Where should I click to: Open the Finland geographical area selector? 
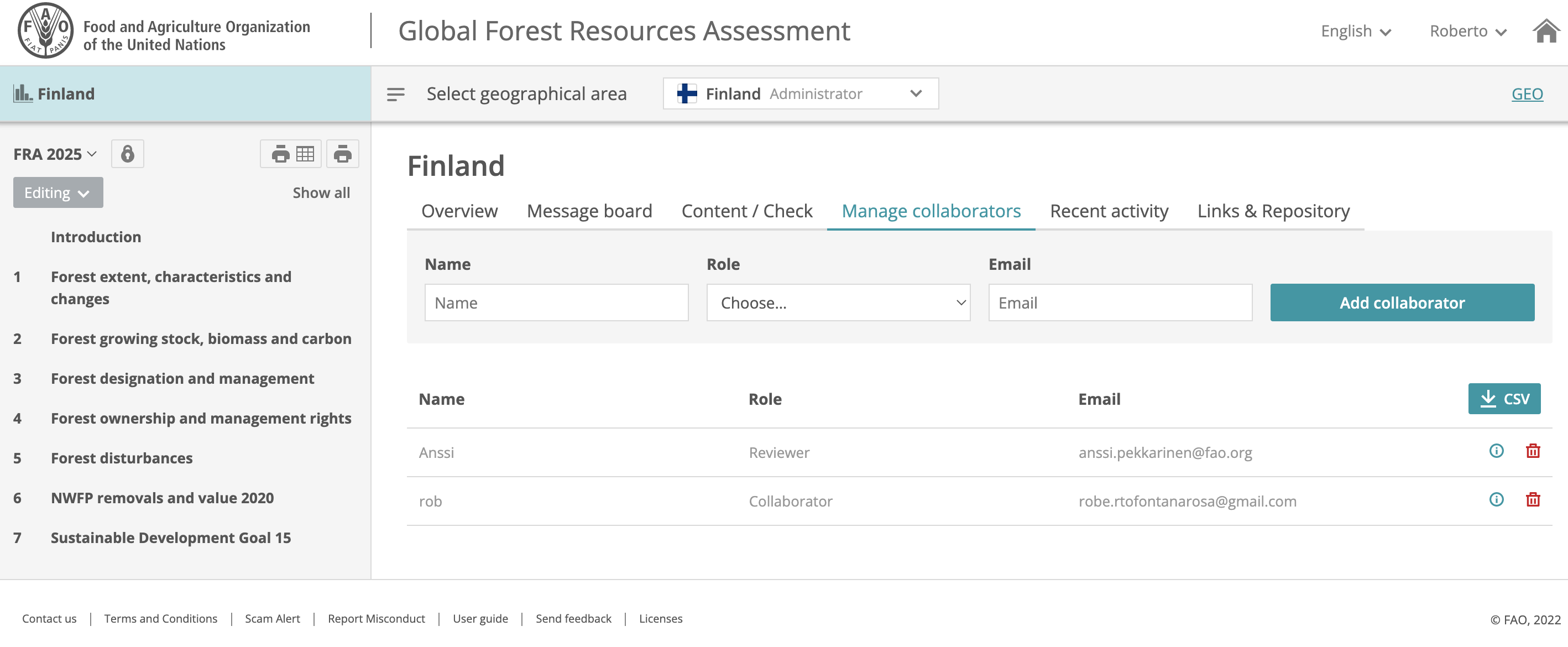click(x=800, y=94)
